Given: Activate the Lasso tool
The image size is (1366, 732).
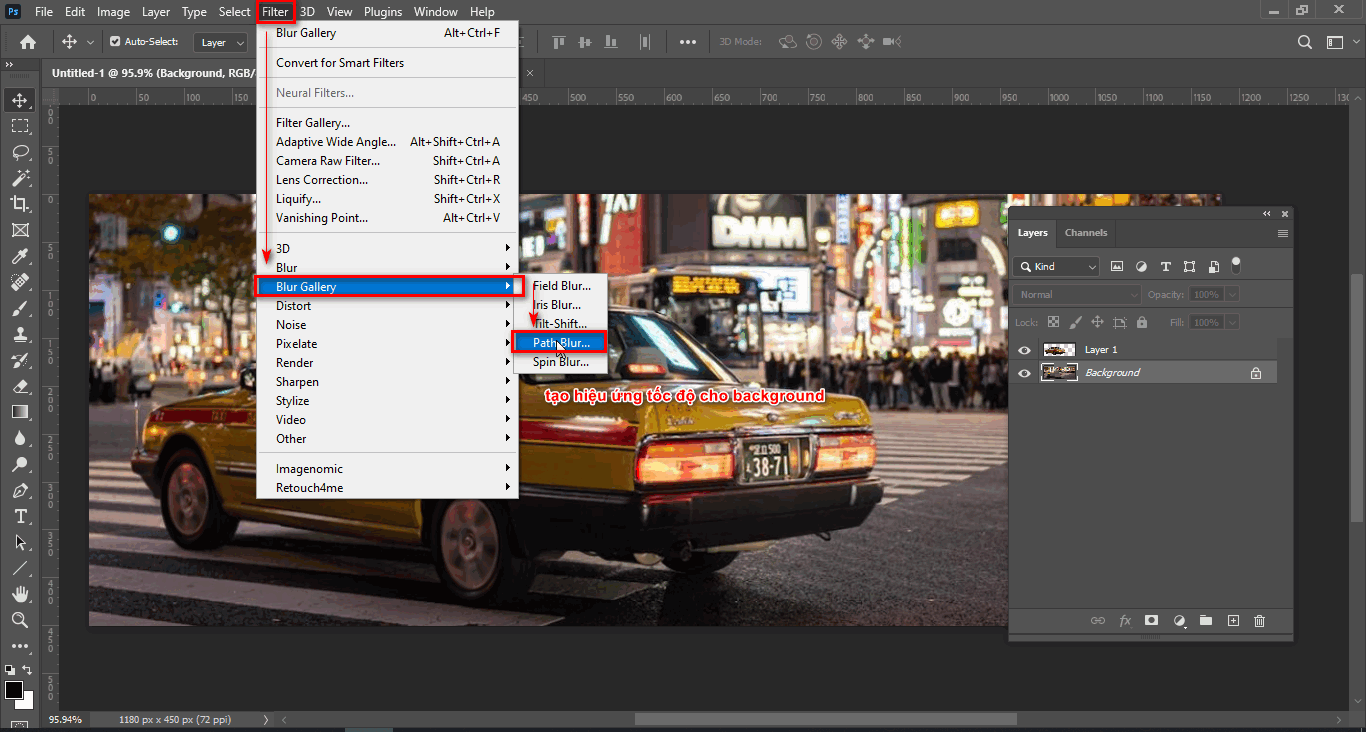Looking at the screenshot, I should pos(20,152).
